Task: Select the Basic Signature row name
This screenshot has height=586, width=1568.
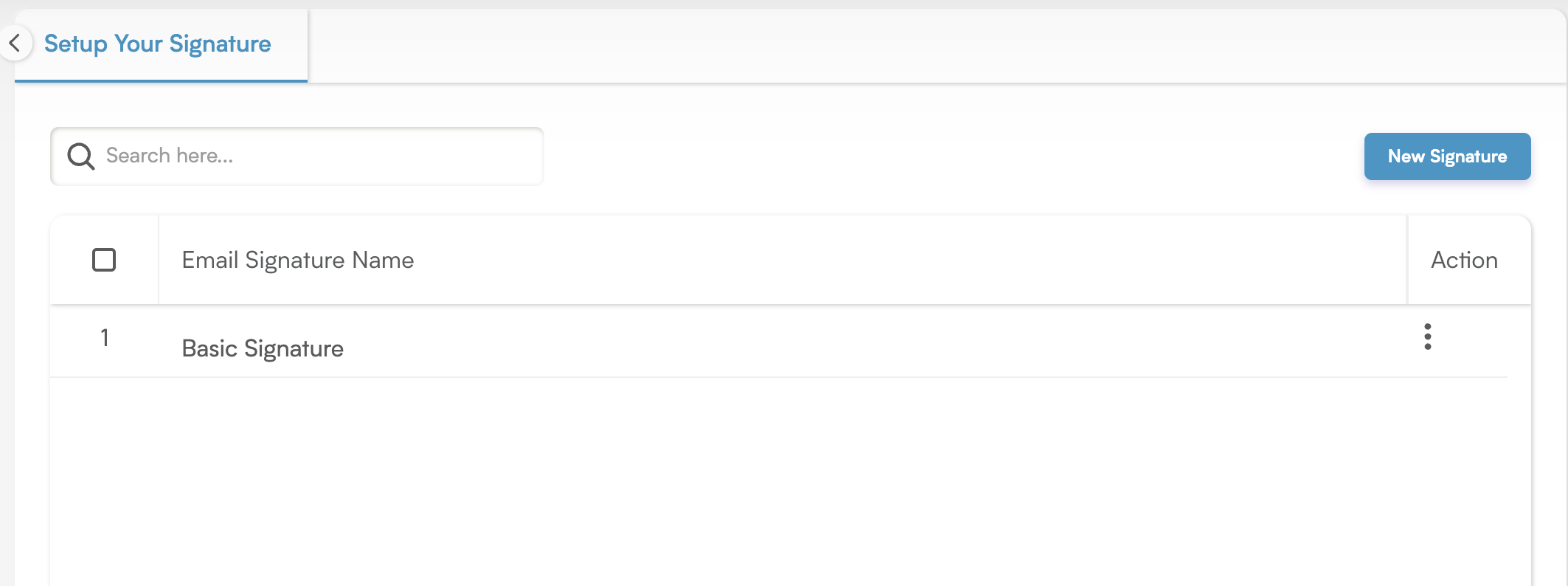Action: tap(263, 348)
